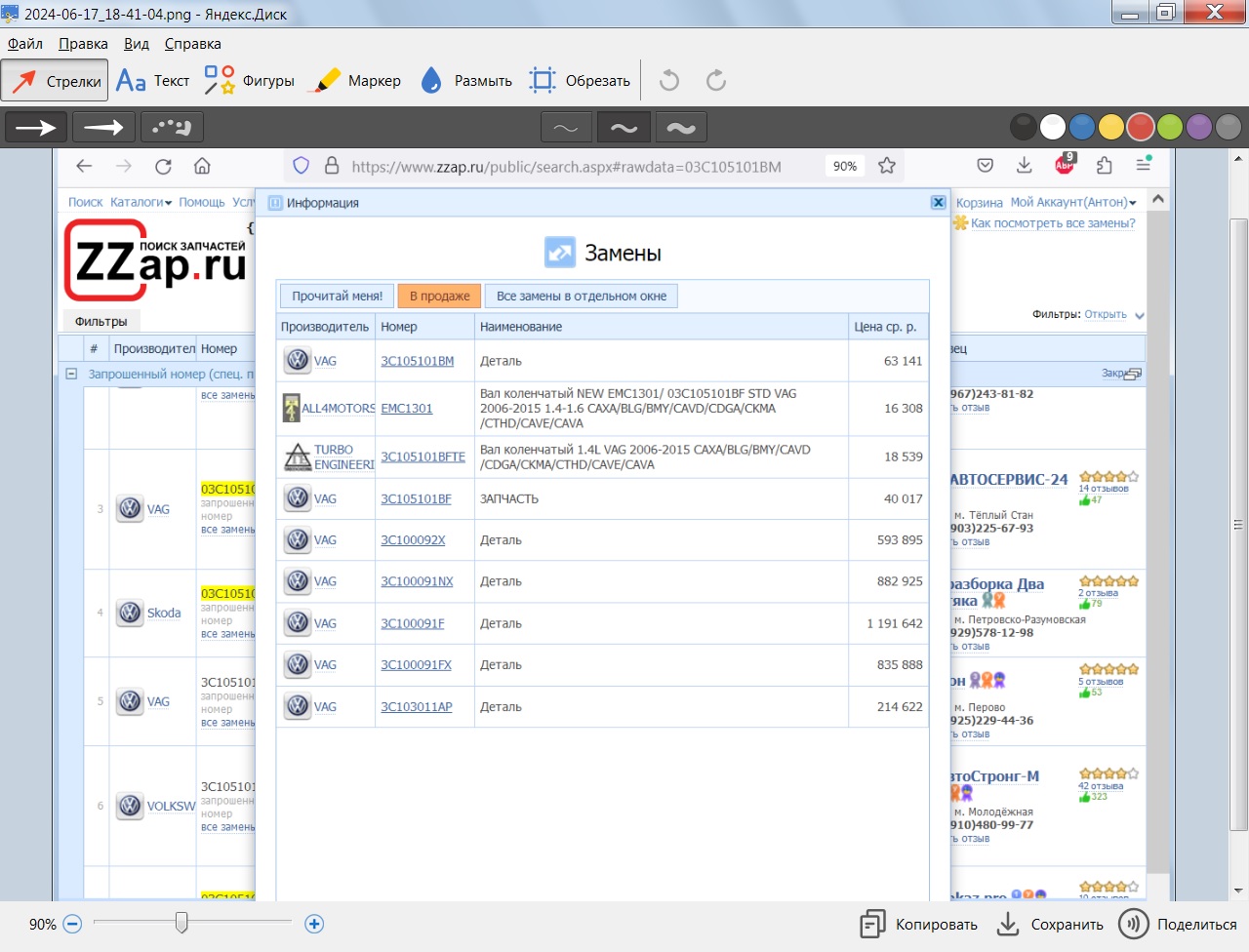The height and width of the screenshot is (952, 1249).
Task: Click part number link 3C103011AP
Action: [x=417, y=706]
